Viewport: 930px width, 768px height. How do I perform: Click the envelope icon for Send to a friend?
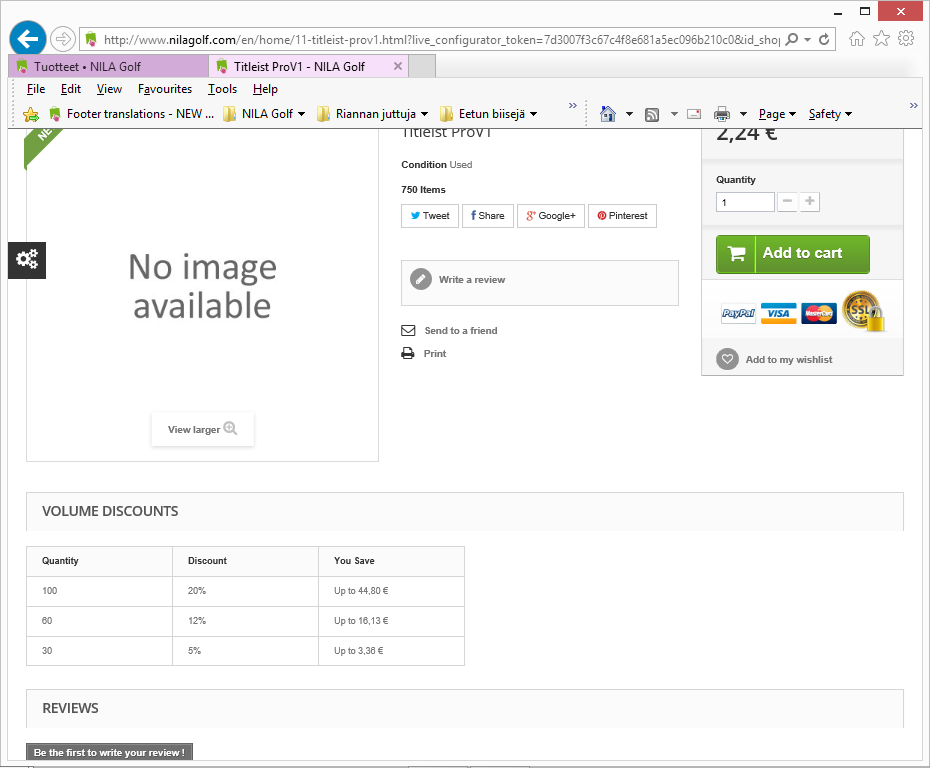pos(408,330)
